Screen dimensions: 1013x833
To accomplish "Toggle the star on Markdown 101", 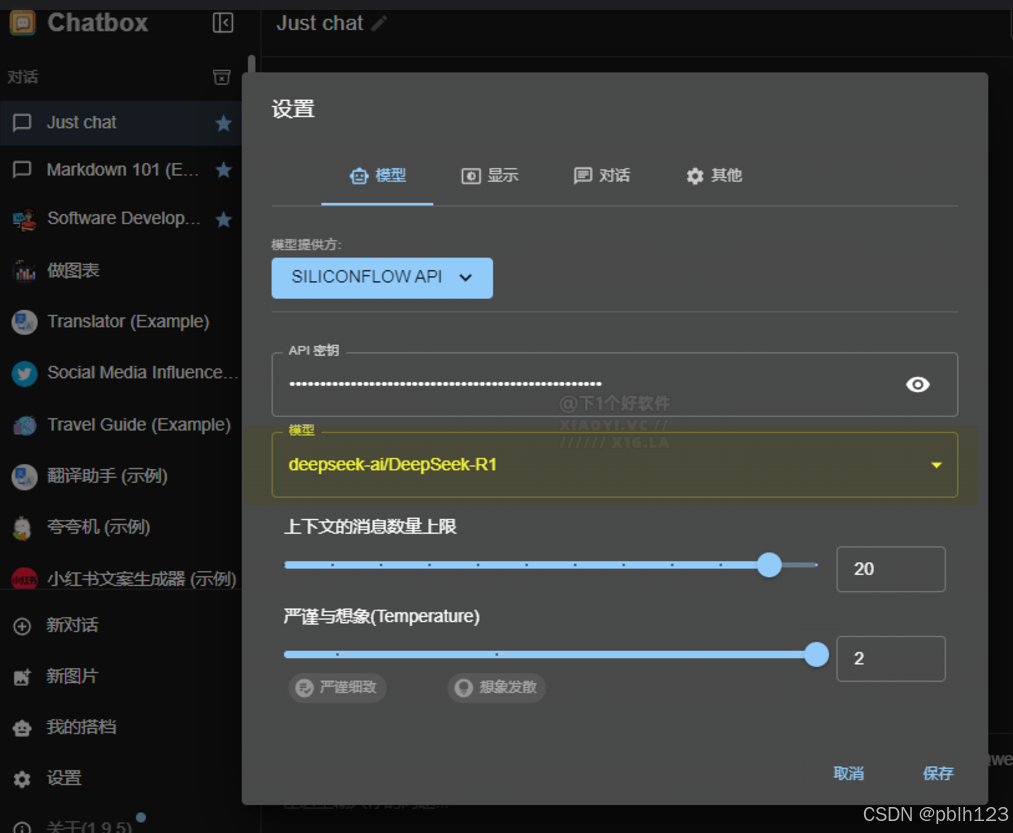I will (224, 170).
